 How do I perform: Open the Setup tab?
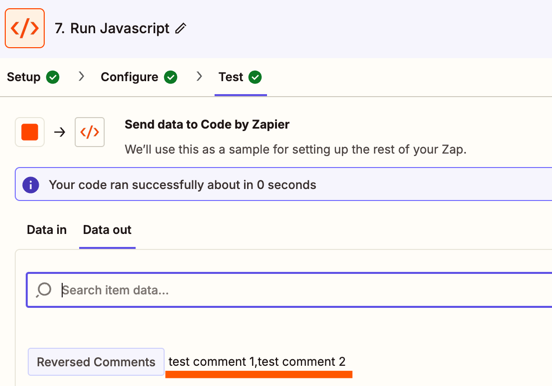33,77
